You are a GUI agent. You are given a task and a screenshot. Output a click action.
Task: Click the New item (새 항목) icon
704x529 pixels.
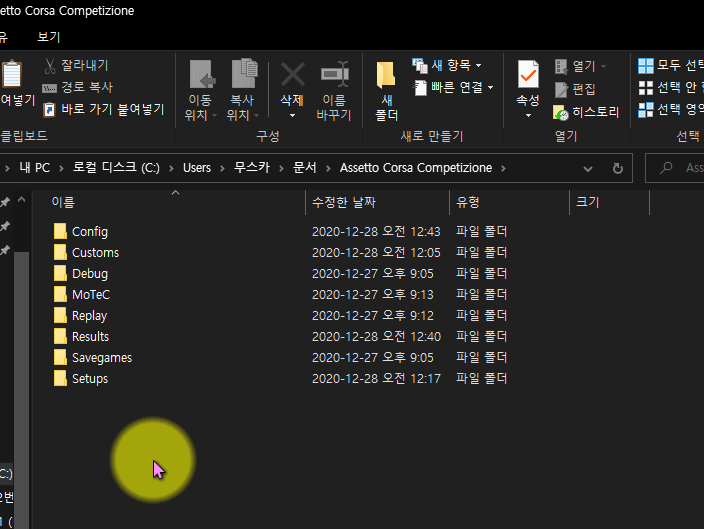click(x=419, y=66)
